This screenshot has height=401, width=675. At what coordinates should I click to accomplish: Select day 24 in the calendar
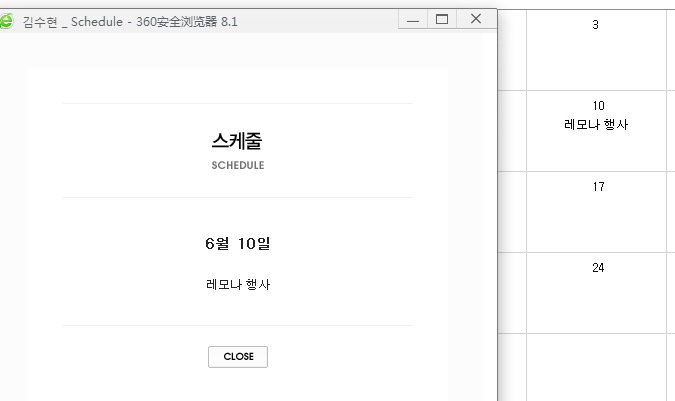click(x=598, y=268)
